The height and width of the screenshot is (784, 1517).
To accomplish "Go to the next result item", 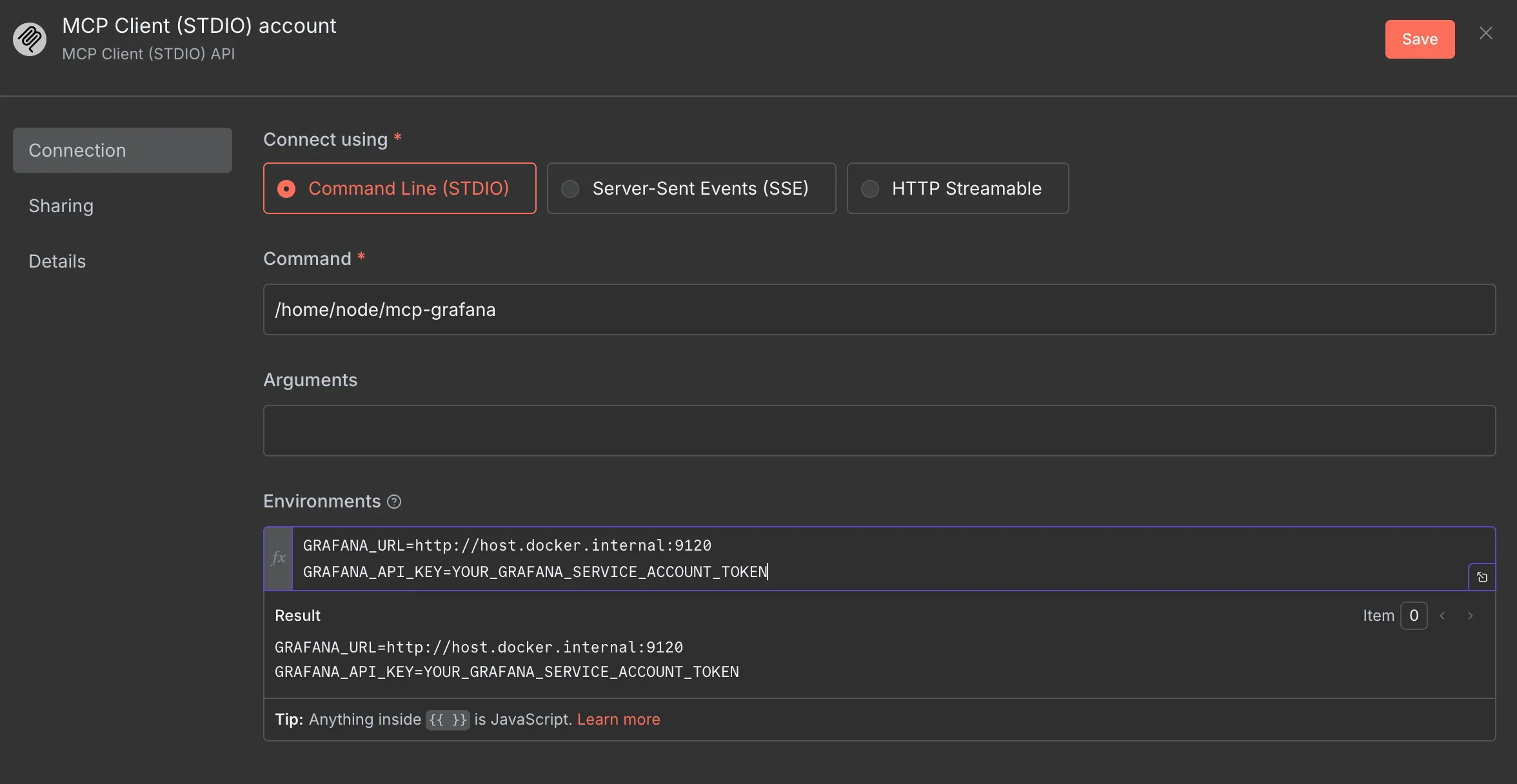I will [1471, 616].
